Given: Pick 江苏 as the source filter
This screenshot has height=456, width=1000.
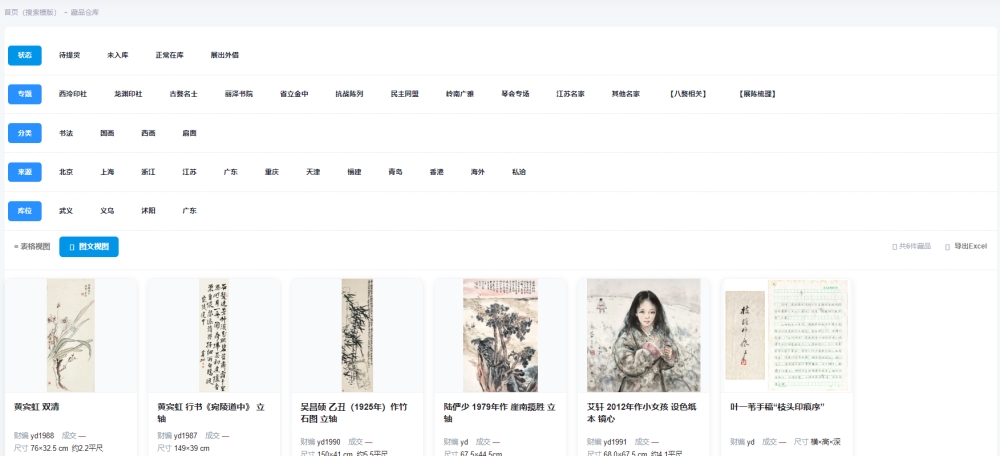Looking at the screenshot, I should click(x=189, y=172).
